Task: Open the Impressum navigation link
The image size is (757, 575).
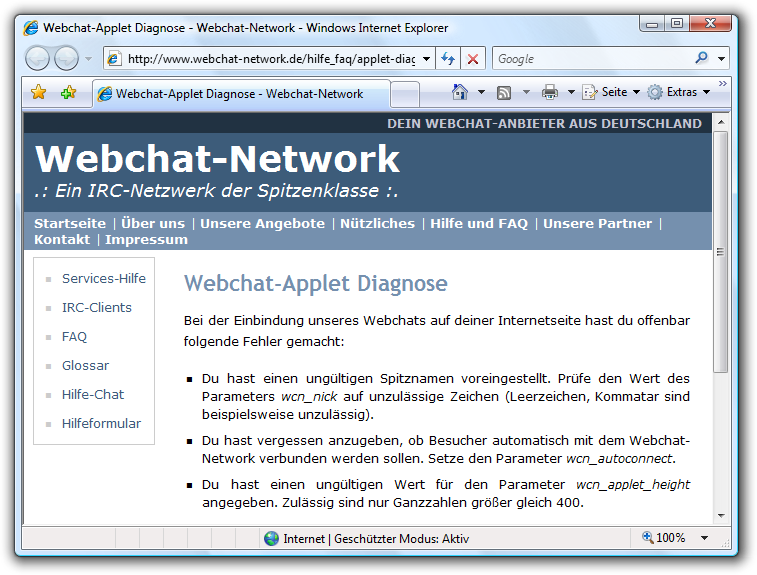Action: (146, 239)
